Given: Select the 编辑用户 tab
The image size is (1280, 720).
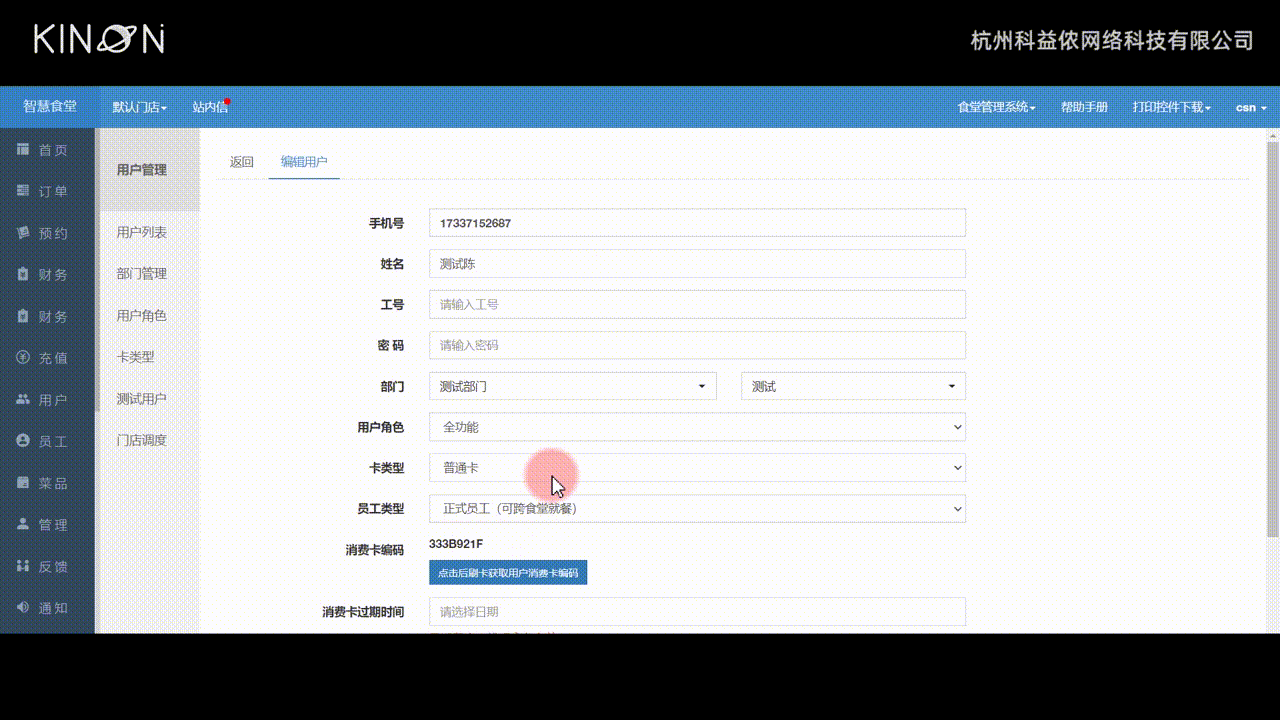Looking at the screenshot, I should [x=304, y=162].
